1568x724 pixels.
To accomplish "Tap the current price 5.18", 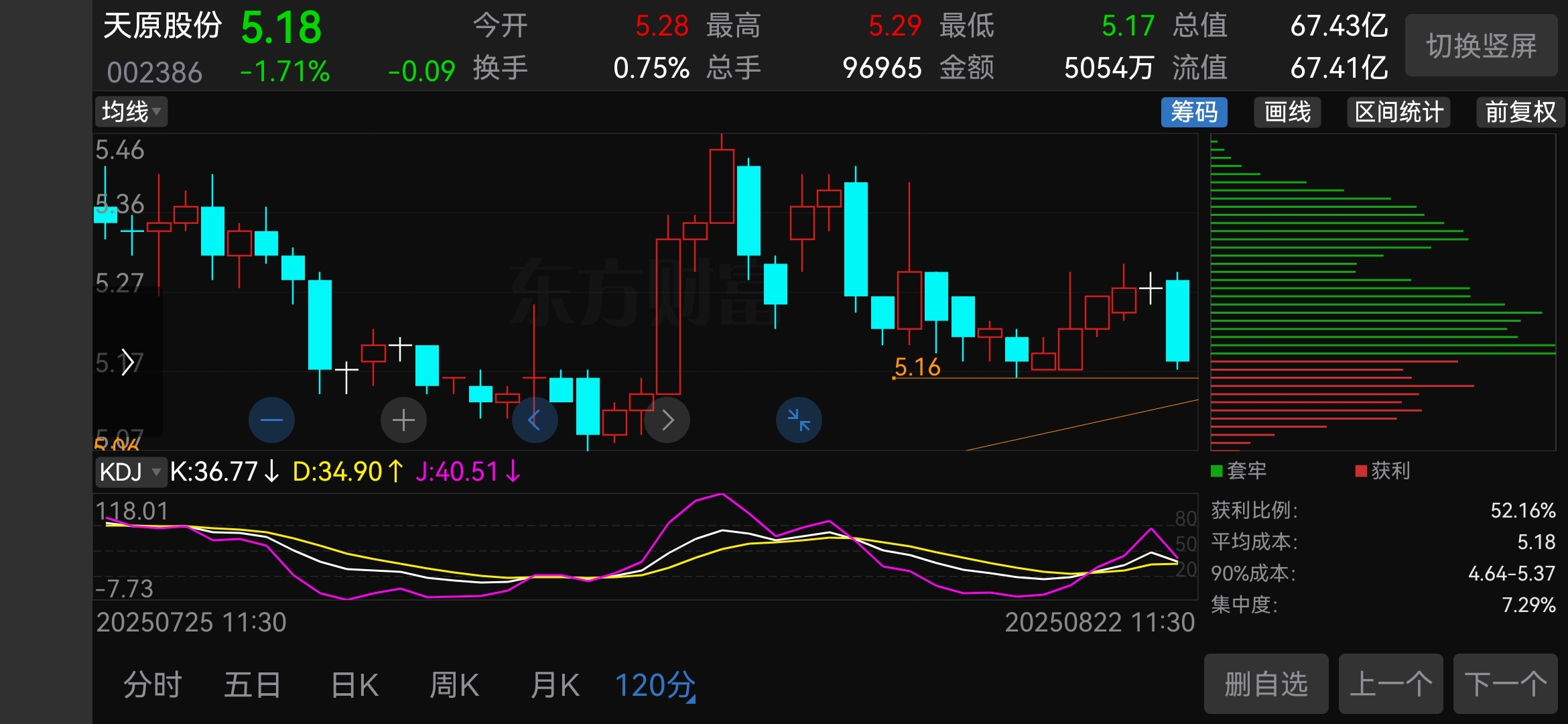I will click(281, 27).
